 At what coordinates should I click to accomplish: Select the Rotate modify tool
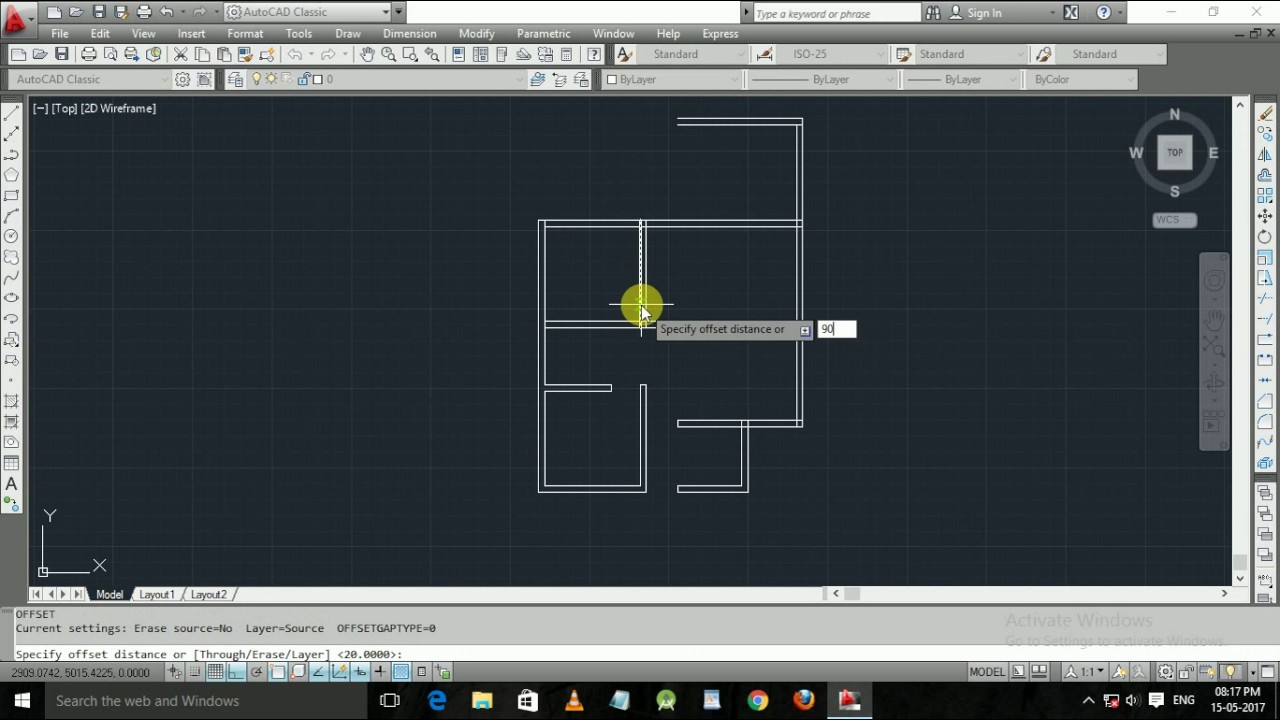pyautogui.click(x=1265, y=237)
